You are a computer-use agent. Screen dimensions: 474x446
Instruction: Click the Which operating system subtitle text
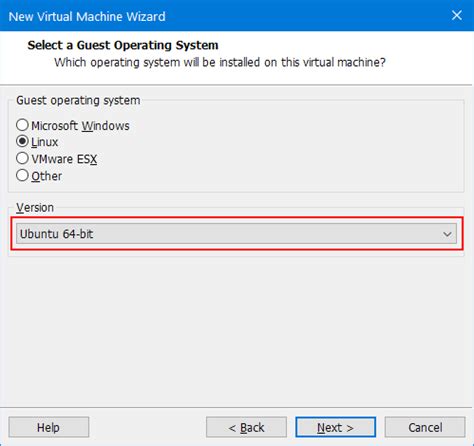(220, 62)
